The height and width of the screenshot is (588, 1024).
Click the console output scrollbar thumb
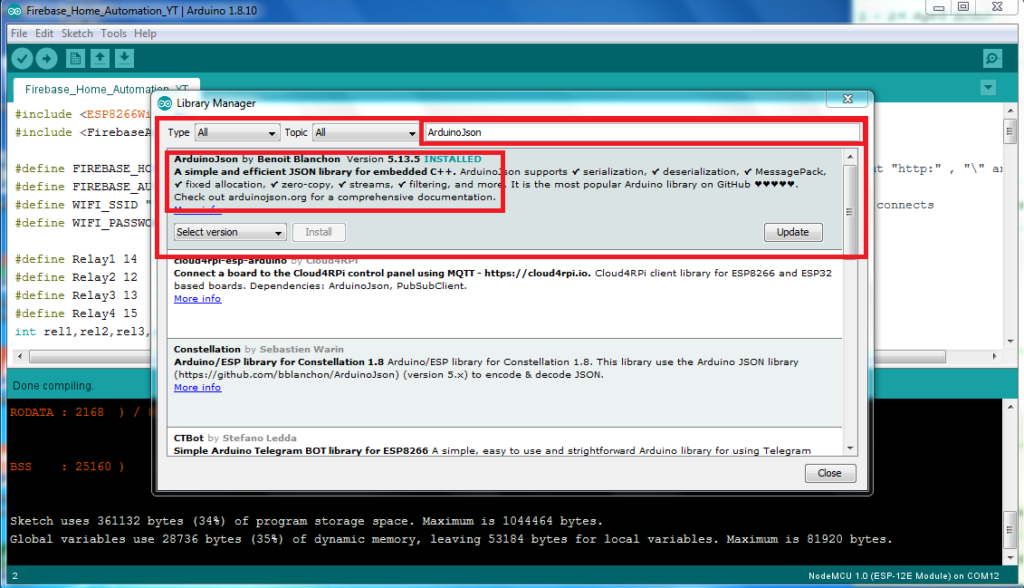coord(1010,530)
